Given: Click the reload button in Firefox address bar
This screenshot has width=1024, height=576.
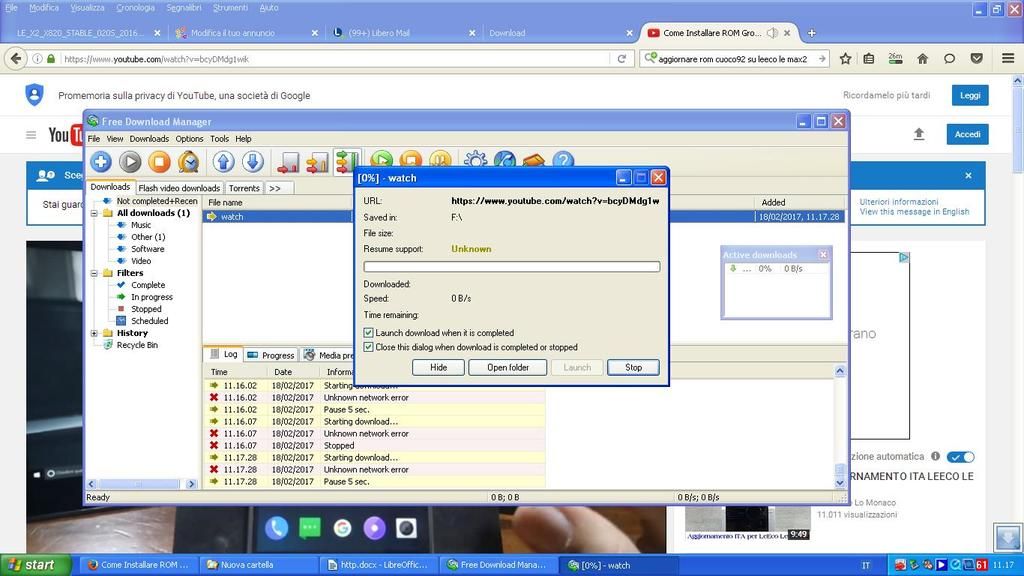Looking at the screenshot, I should (622, 59).
